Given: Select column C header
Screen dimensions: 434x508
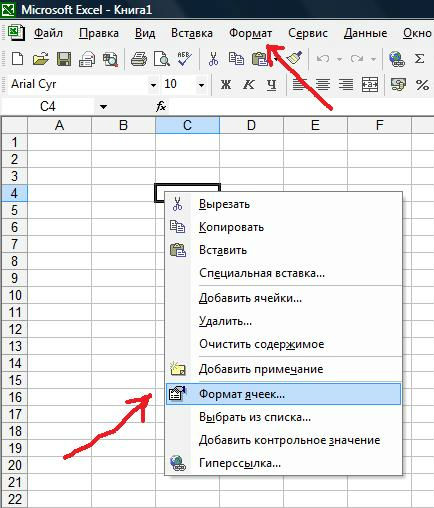Looking at the screenshot, I should (x=187, y=125).
